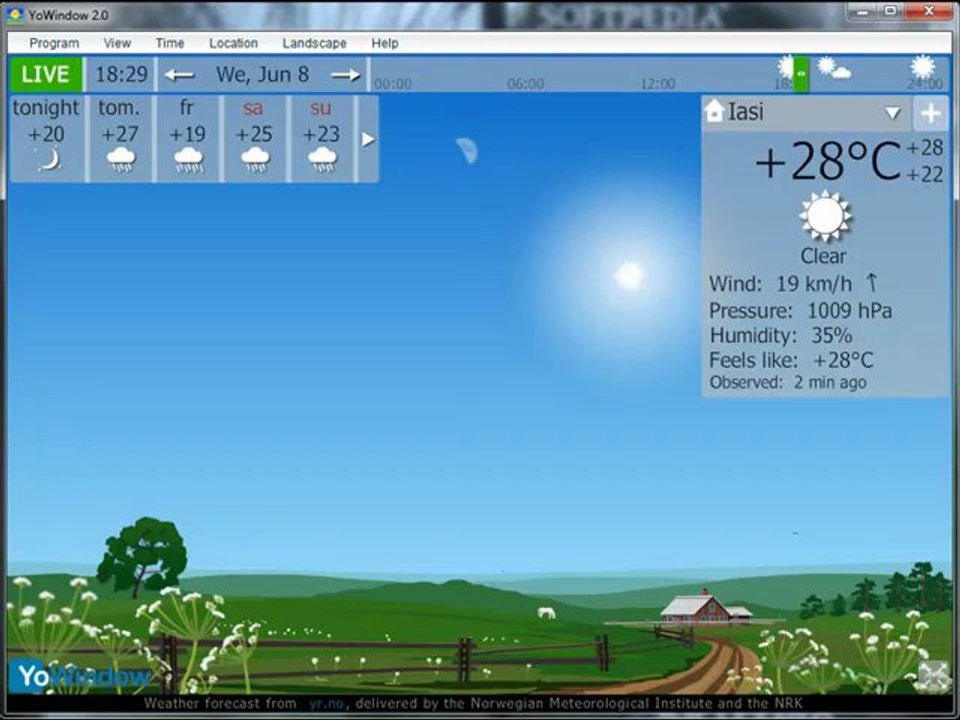The image size is (960, 720).
Task: Open the Landscape menu
Action: coord(314,43)
